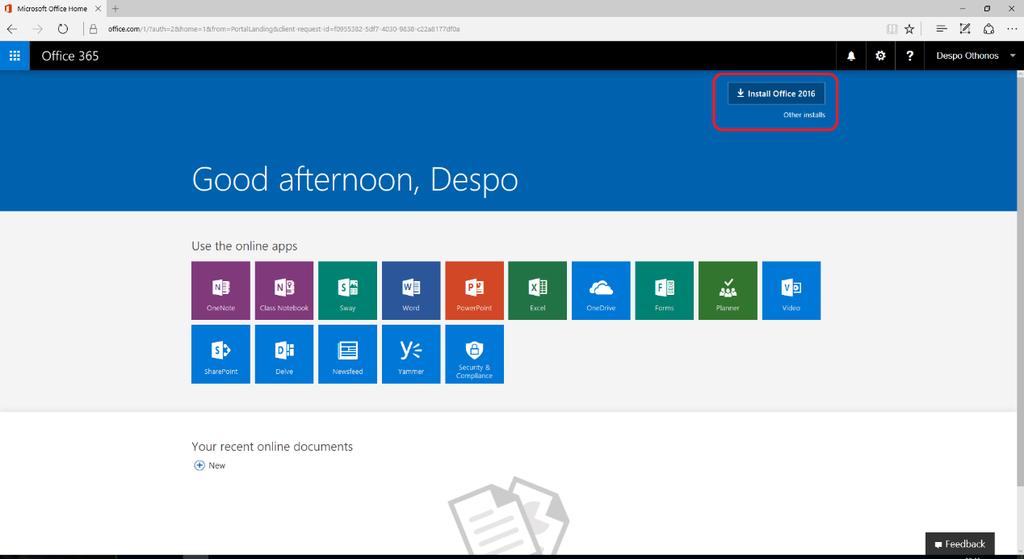Open Word online tile

[411, 291]
